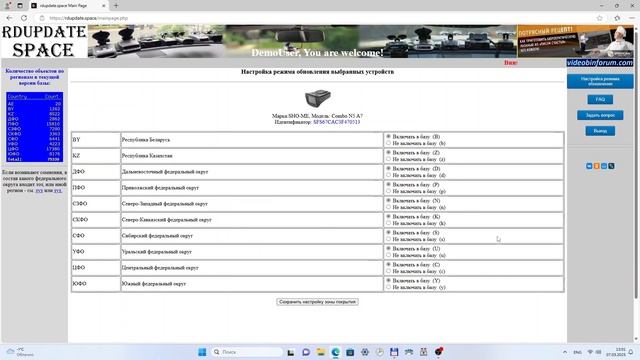Reload the page with the refresh icon
The height and width of the screenshot is (360, 640).
pos(24,18)
